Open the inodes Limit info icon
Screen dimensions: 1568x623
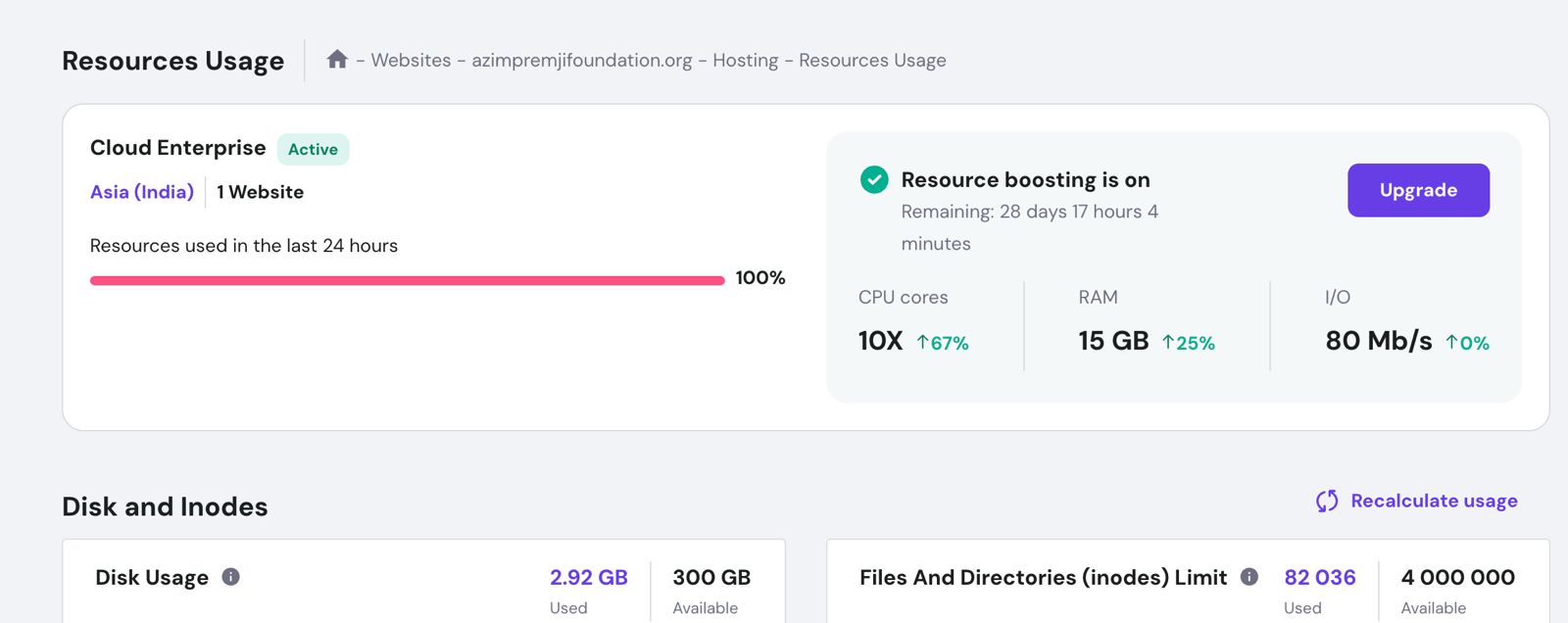pos(1249,577)
